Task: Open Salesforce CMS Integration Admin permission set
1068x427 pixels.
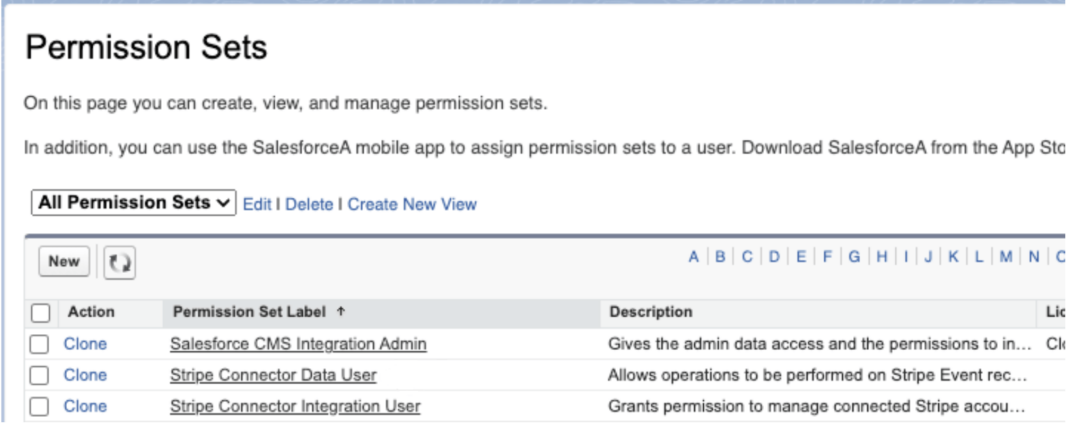Action: click(x=300, y=344)
